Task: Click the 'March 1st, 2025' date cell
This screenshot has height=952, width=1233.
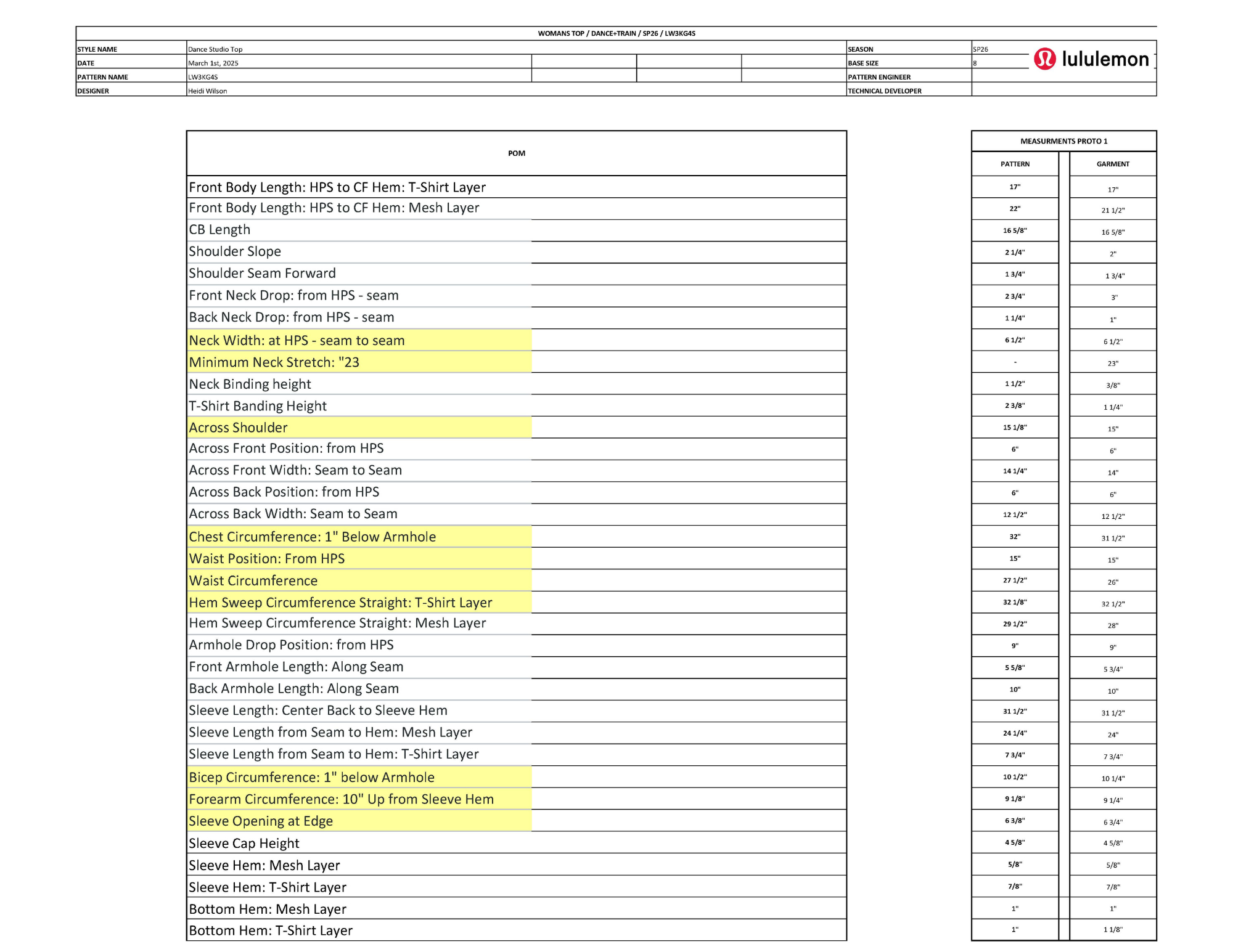Action: [213, 63]
